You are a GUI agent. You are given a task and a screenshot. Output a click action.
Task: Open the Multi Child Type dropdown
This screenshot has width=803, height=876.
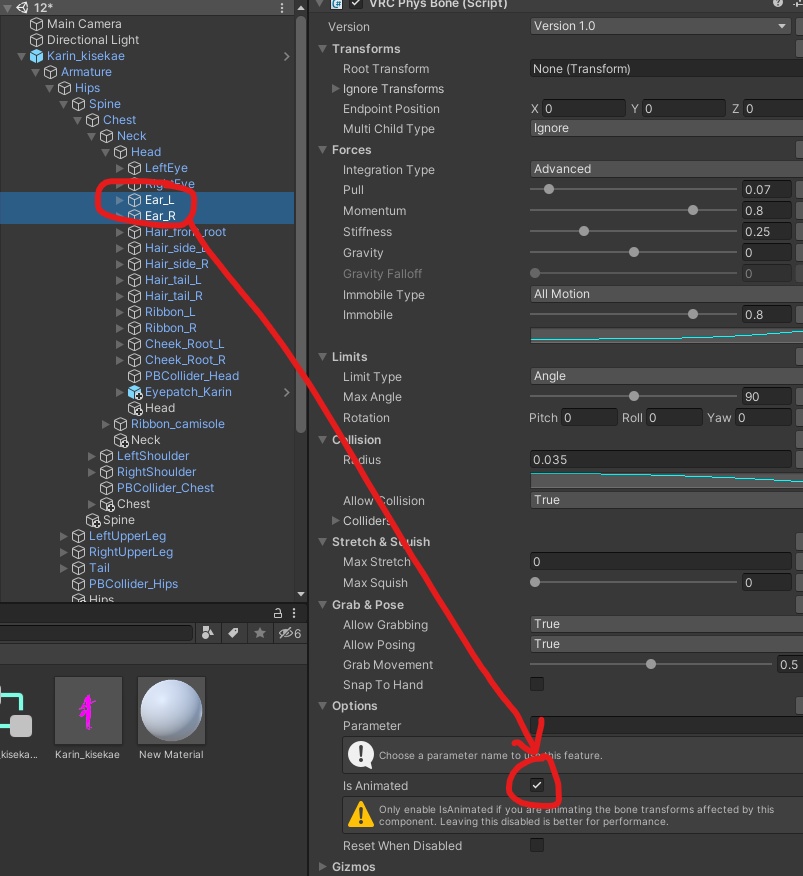(x=666, y=128)
